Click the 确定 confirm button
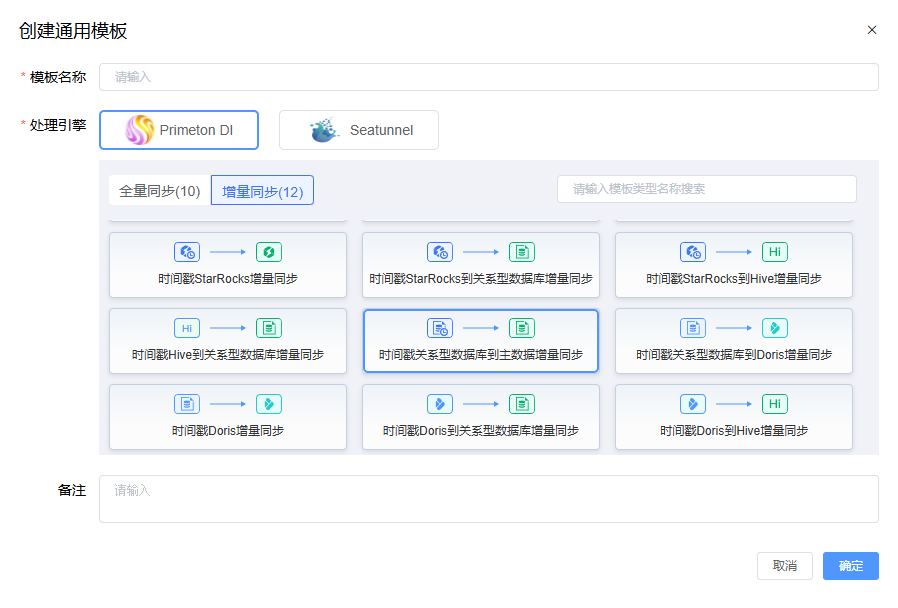The width and height of the screenshot is (898, 608). 850,565
